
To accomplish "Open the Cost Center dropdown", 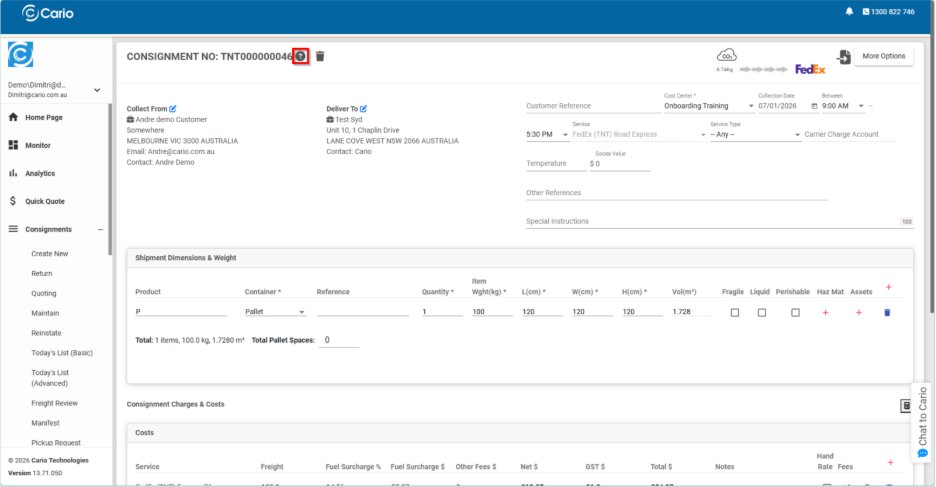I will 708,106.
